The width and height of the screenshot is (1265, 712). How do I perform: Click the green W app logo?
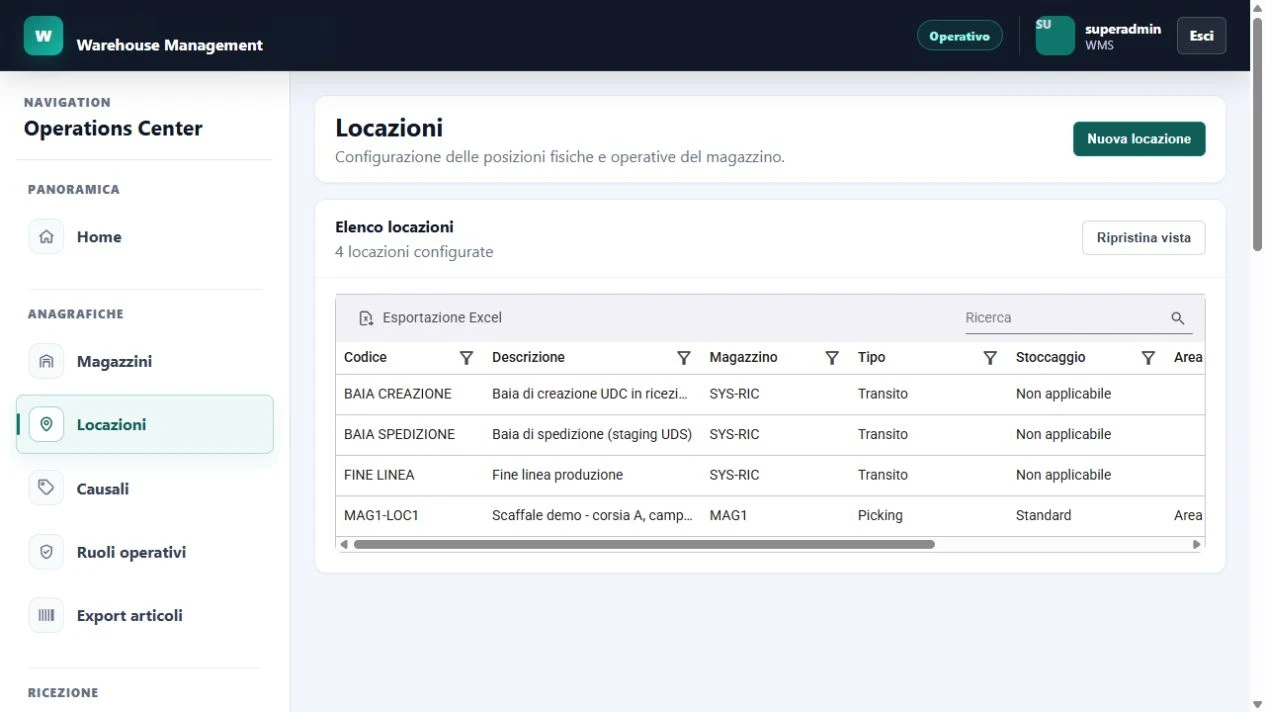pyautogui.click(x=43, y=36)
